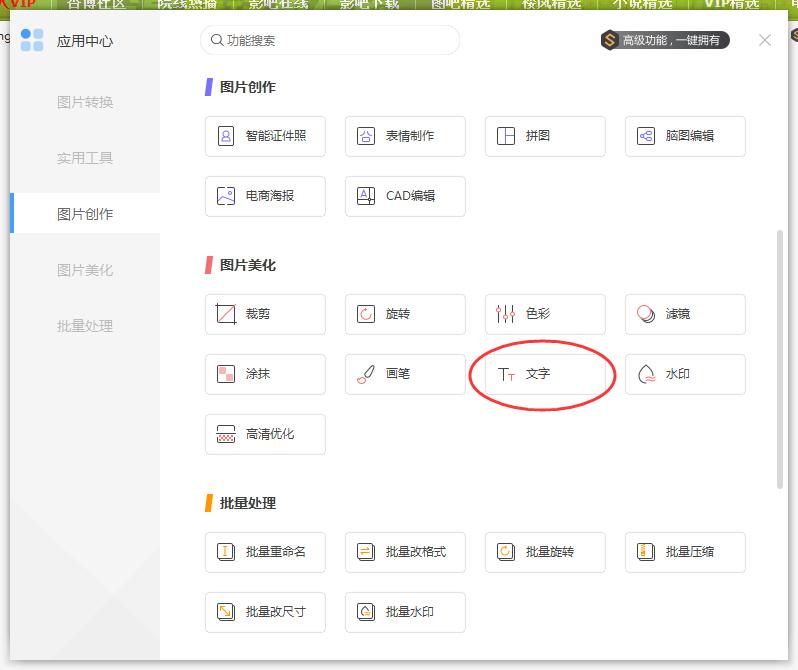The width and height of the screenshot is (798, 670).
Task: Open the 智能证件照 ID photo tool
Action: tap(265, 136)
